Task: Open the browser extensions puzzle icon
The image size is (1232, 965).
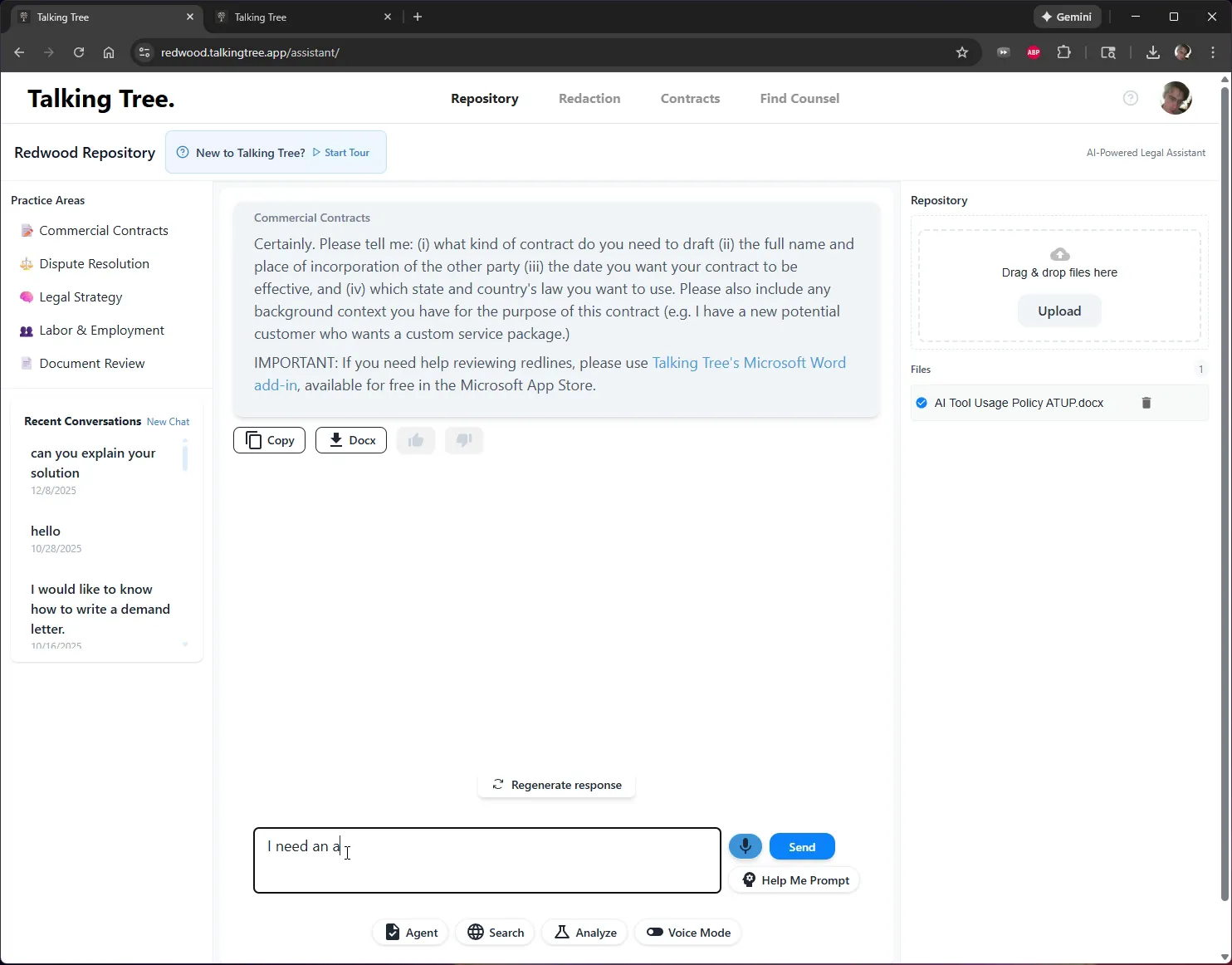Action: pos(1063,52)
